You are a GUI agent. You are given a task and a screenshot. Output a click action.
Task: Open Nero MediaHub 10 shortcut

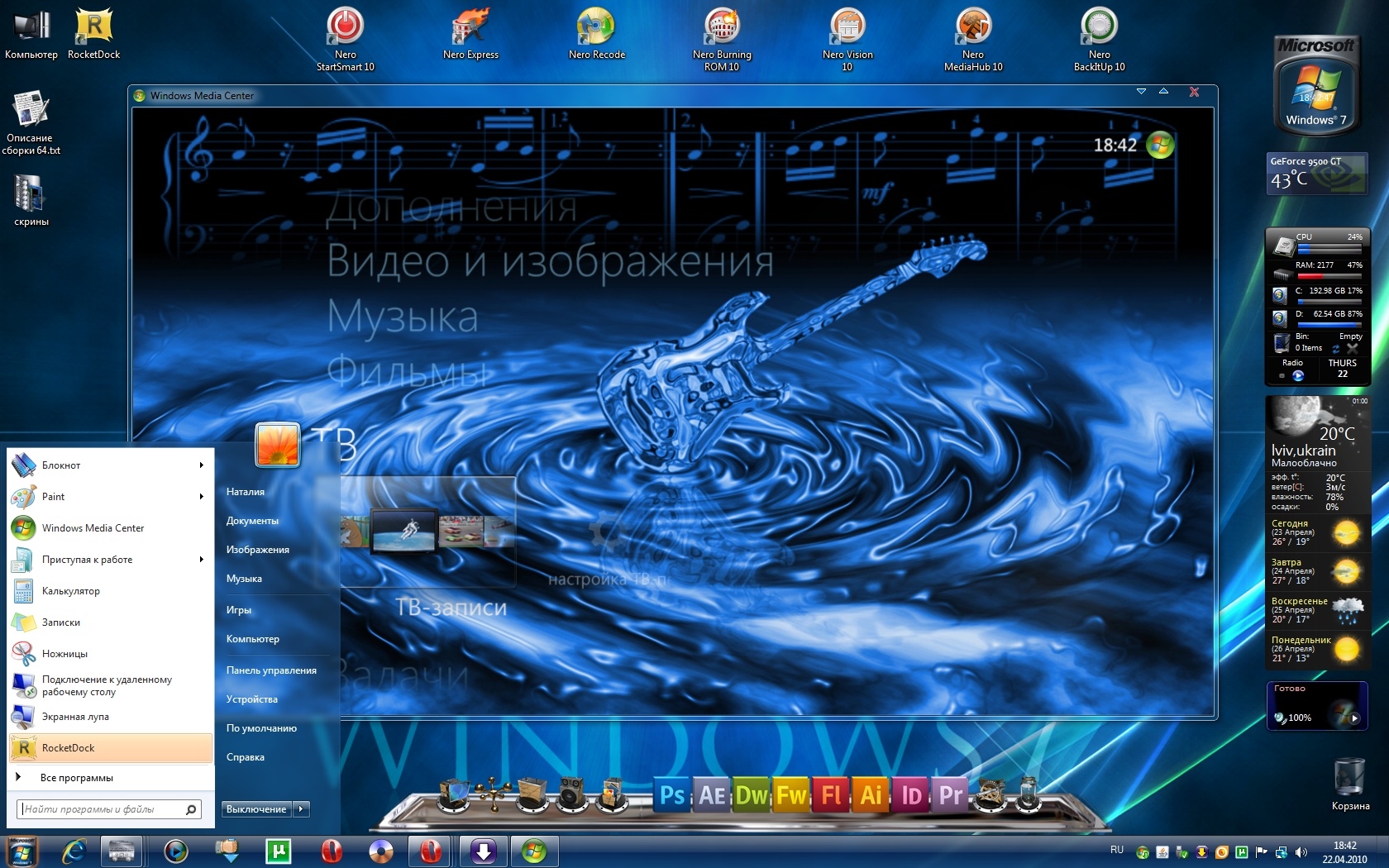point(973,39)
